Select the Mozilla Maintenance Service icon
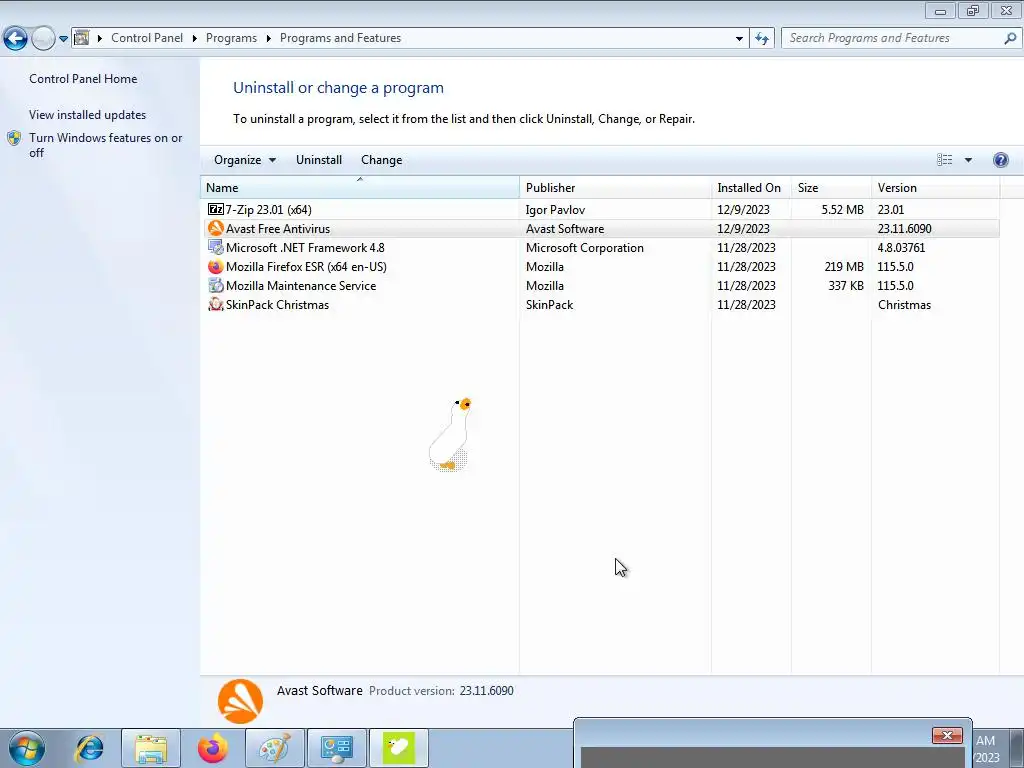Screen dimensions: 1024x768 click(x=216, y=285)
